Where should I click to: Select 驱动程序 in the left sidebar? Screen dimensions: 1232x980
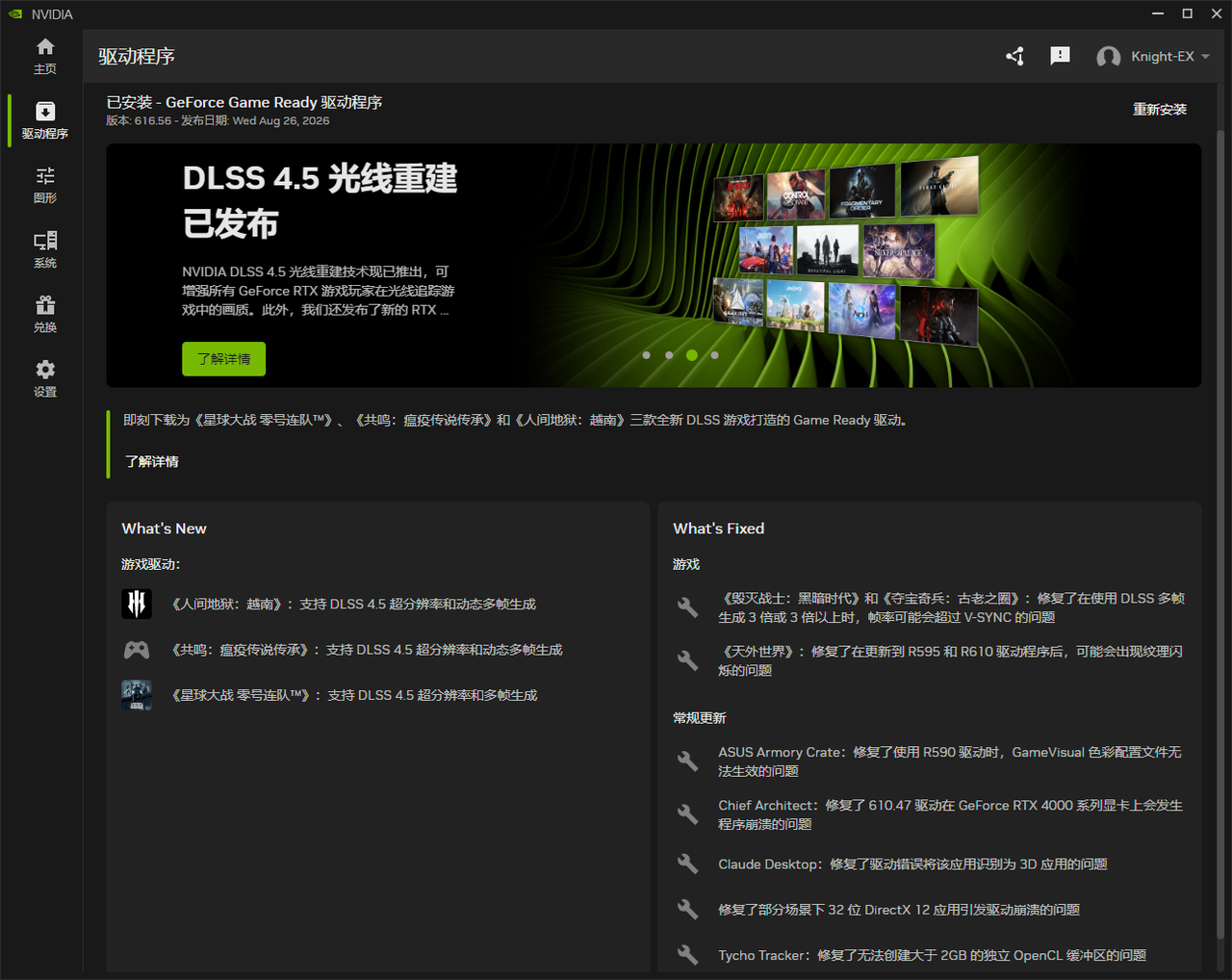[45, 120]
